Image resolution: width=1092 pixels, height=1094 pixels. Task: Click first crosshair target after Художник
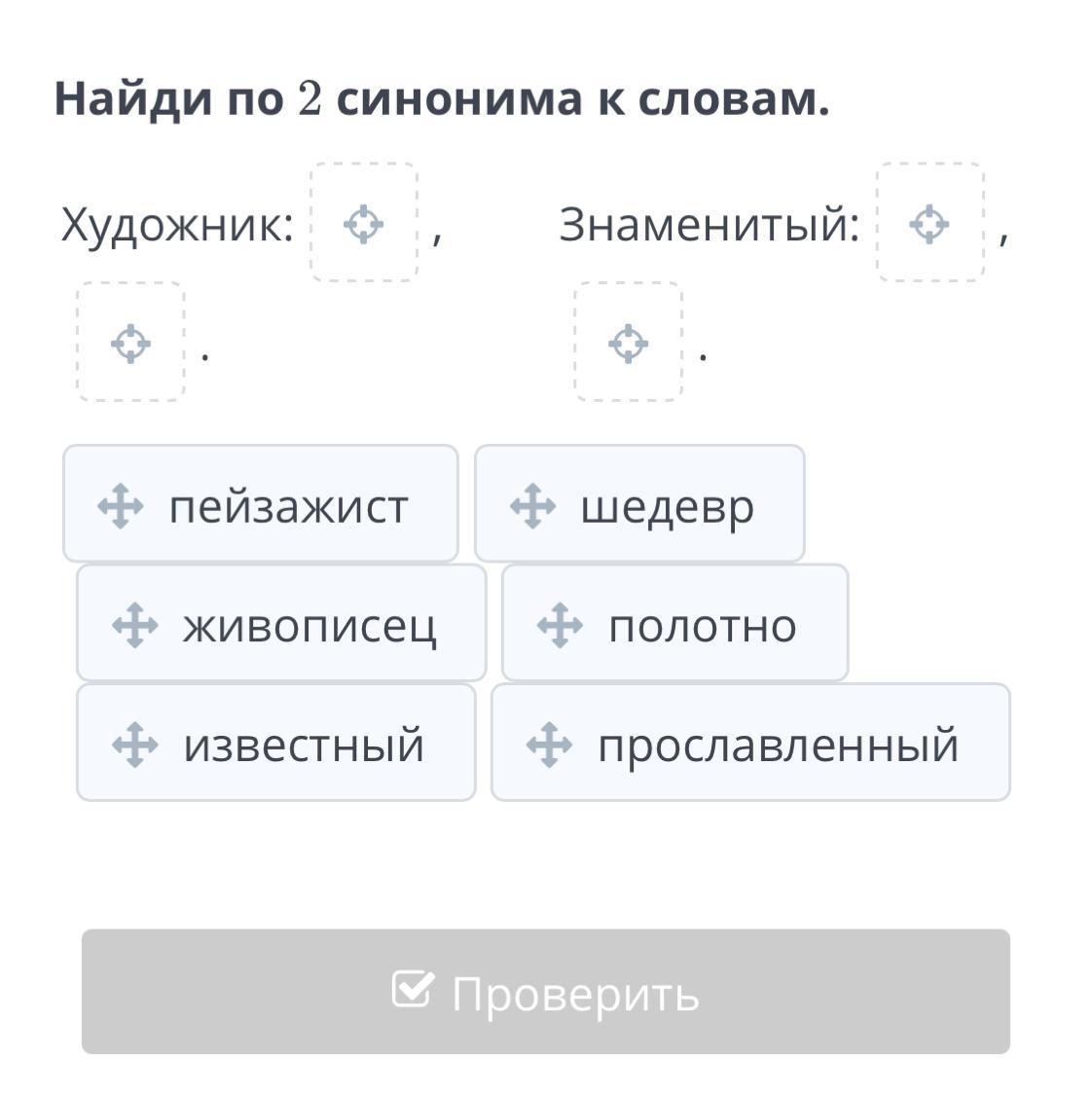(364, 224)
